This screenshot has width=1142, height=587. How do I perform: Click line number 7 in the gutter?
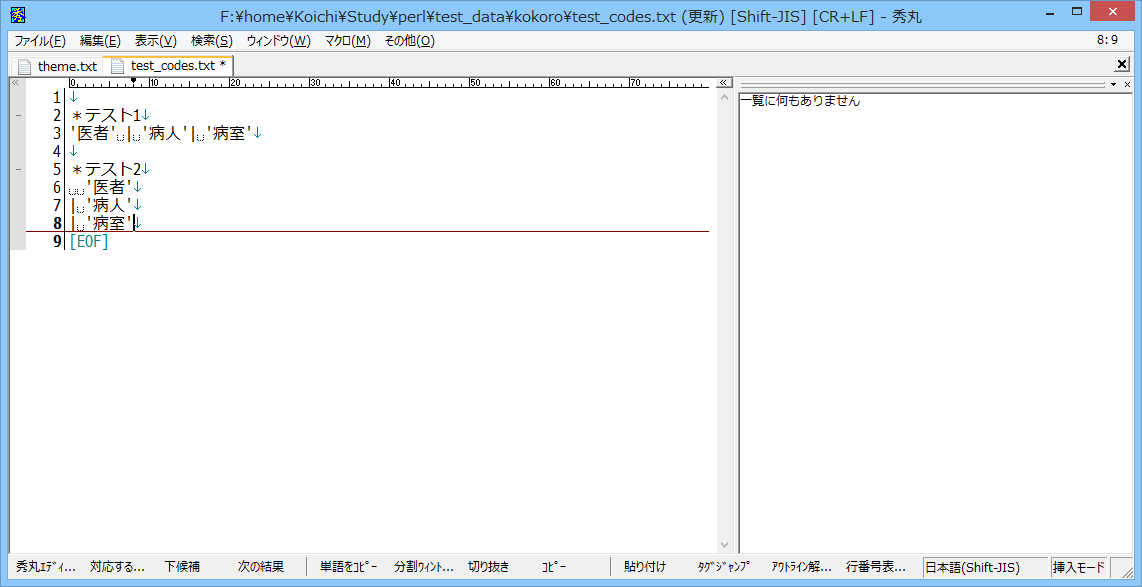(x=57, y=205)
